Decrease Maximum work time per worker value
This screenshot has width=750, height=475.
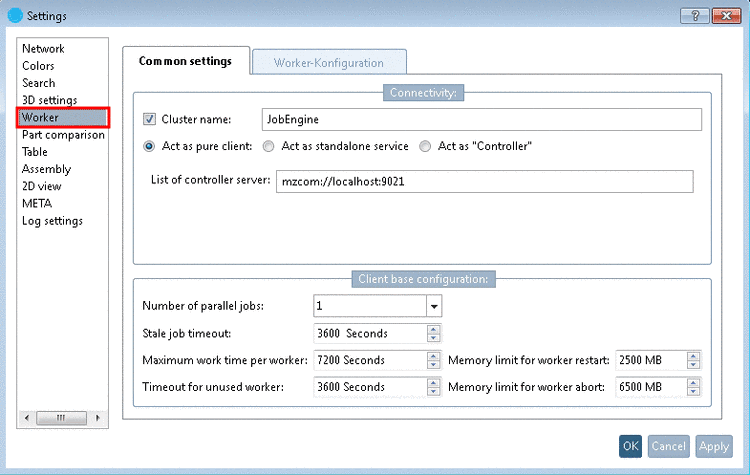[433, 365]
